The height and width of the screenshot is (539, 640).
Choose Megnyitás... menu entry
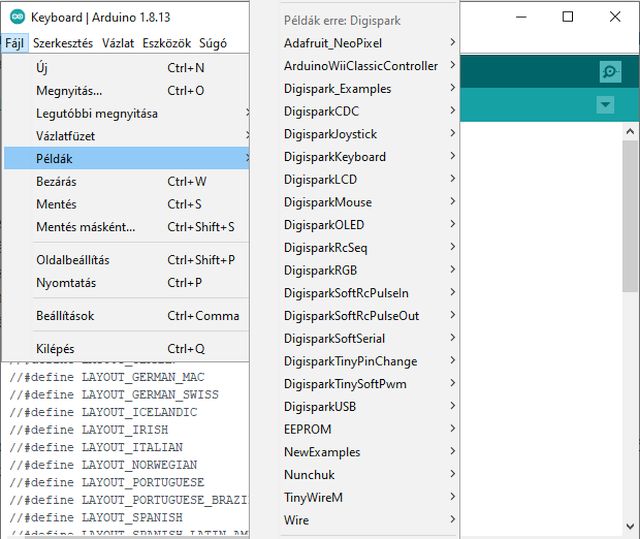coord(127,91)
